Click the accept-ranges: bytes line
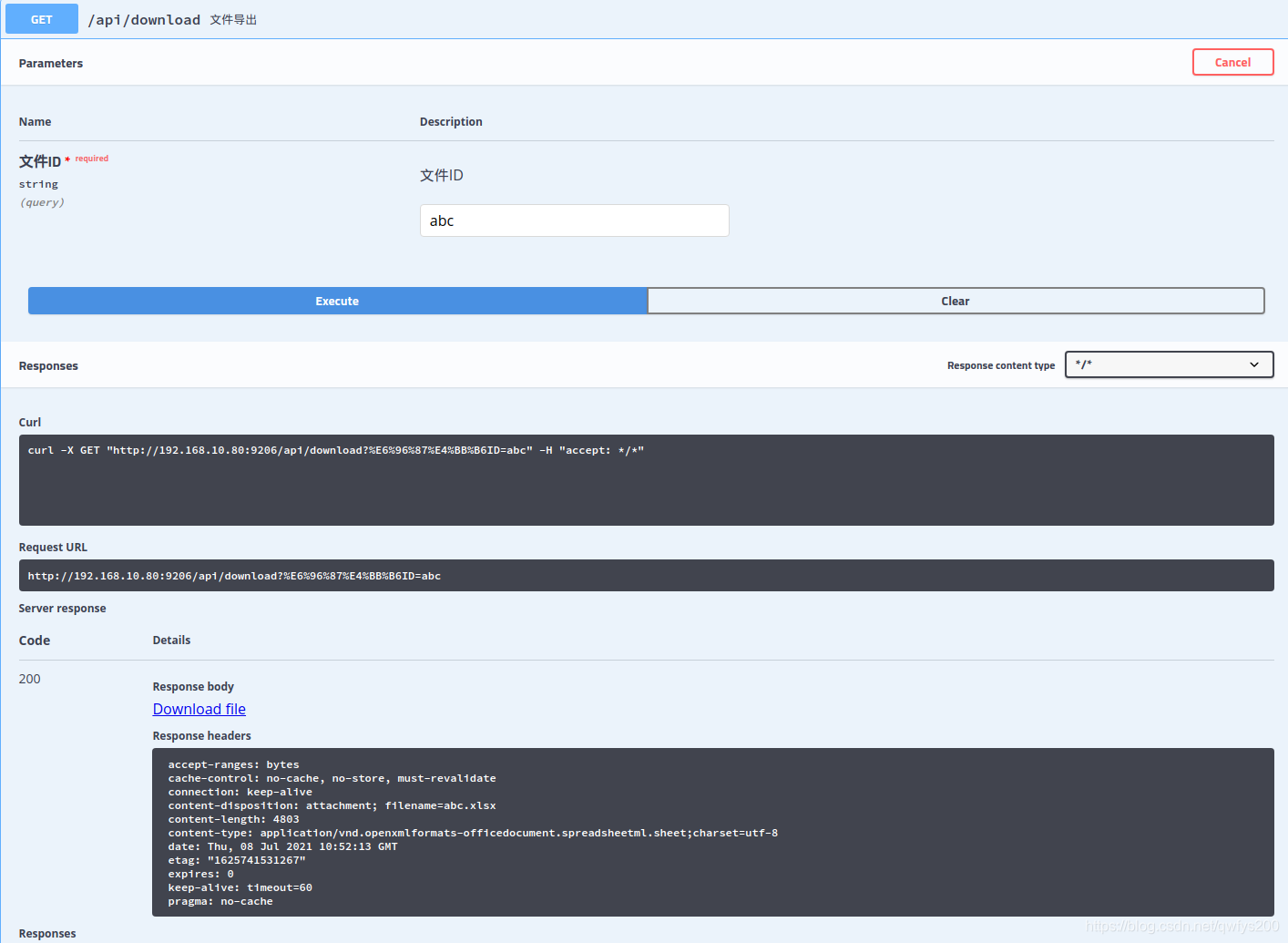The width and height of the screenshot is (1288, 943). [x=233, y=764]
